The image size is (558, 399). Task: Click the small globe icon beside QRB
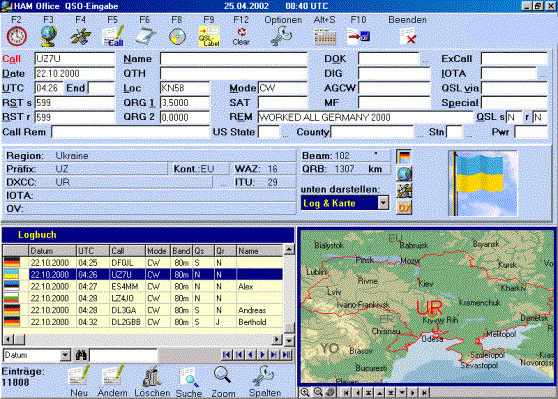click(x=404, y=174)
